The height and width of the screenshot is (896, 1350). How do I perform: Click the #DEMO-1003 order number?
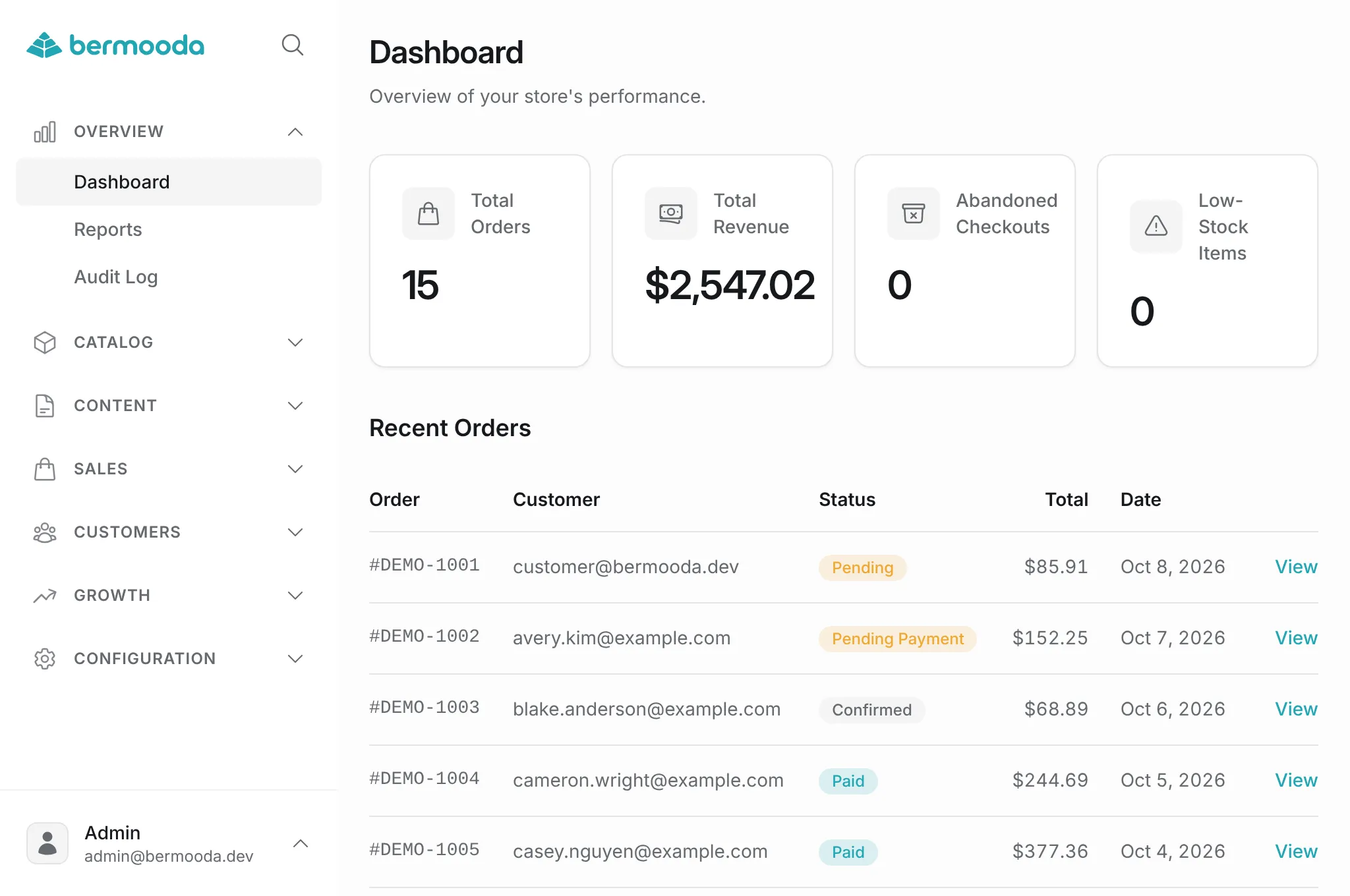[425, 708]
